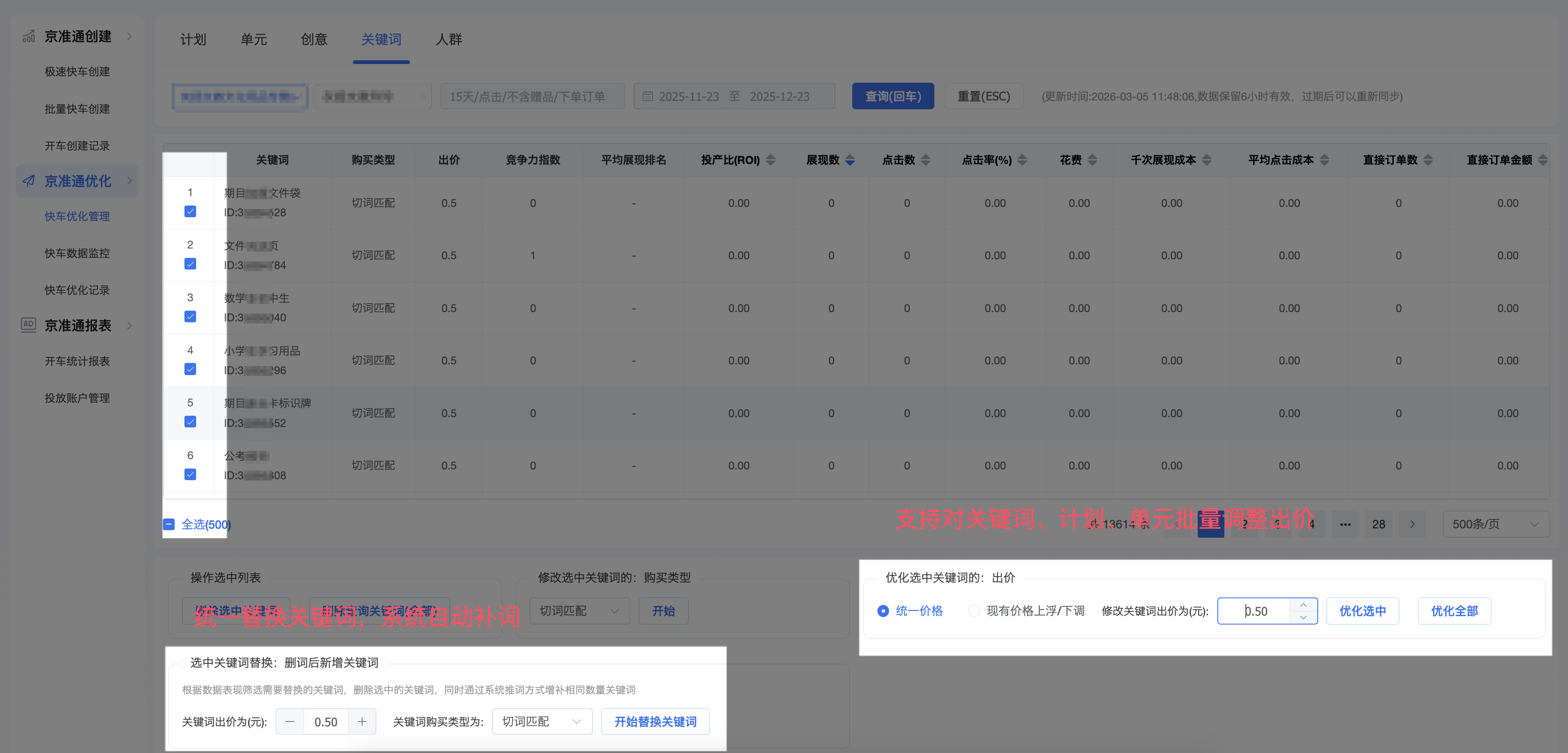
Task: Sort by 花费 column arrows
Action: click(x=1092, y=160)
